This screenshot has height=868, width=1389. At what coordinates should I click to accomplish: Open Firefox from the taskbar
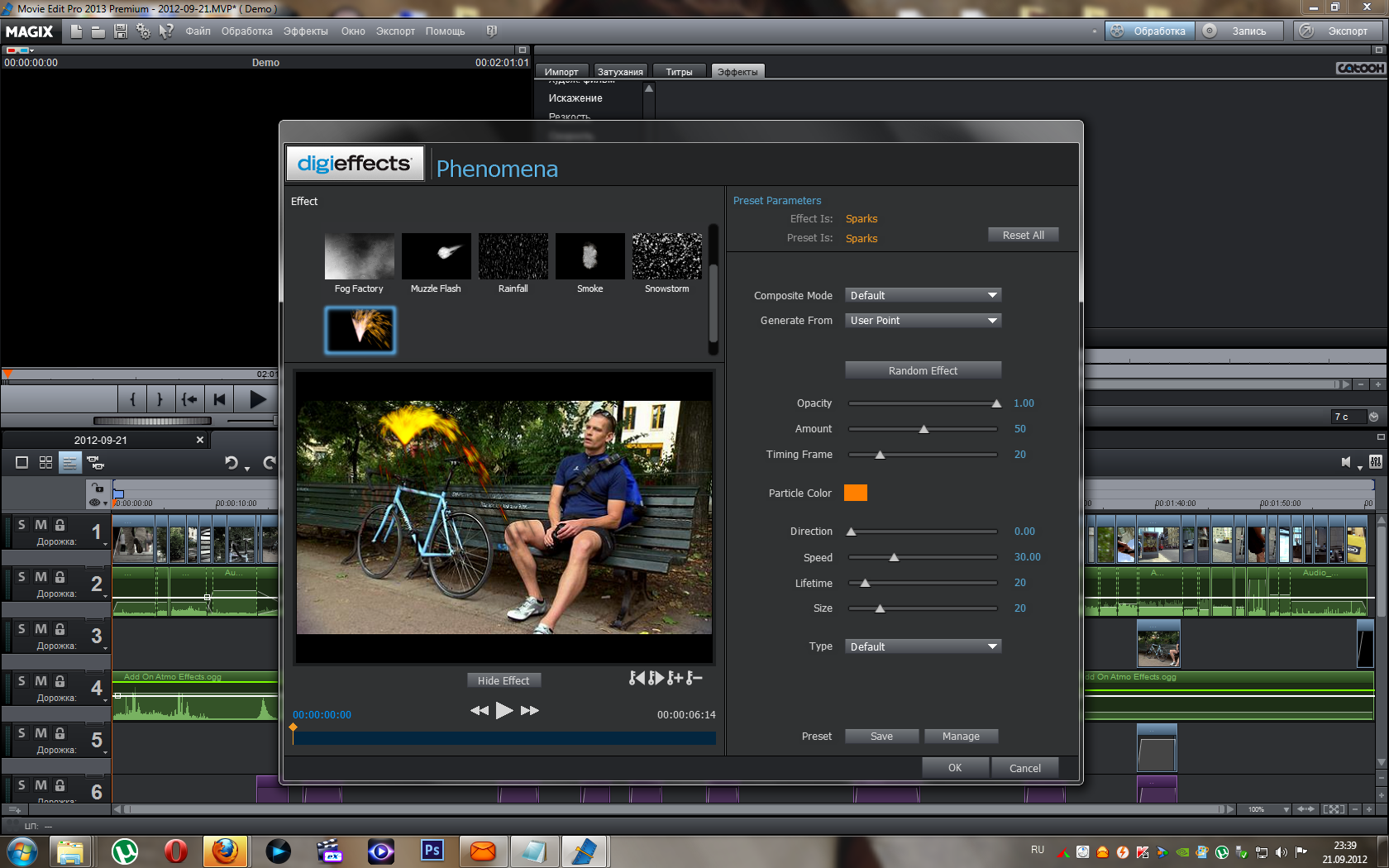click(x=225, y=851)
